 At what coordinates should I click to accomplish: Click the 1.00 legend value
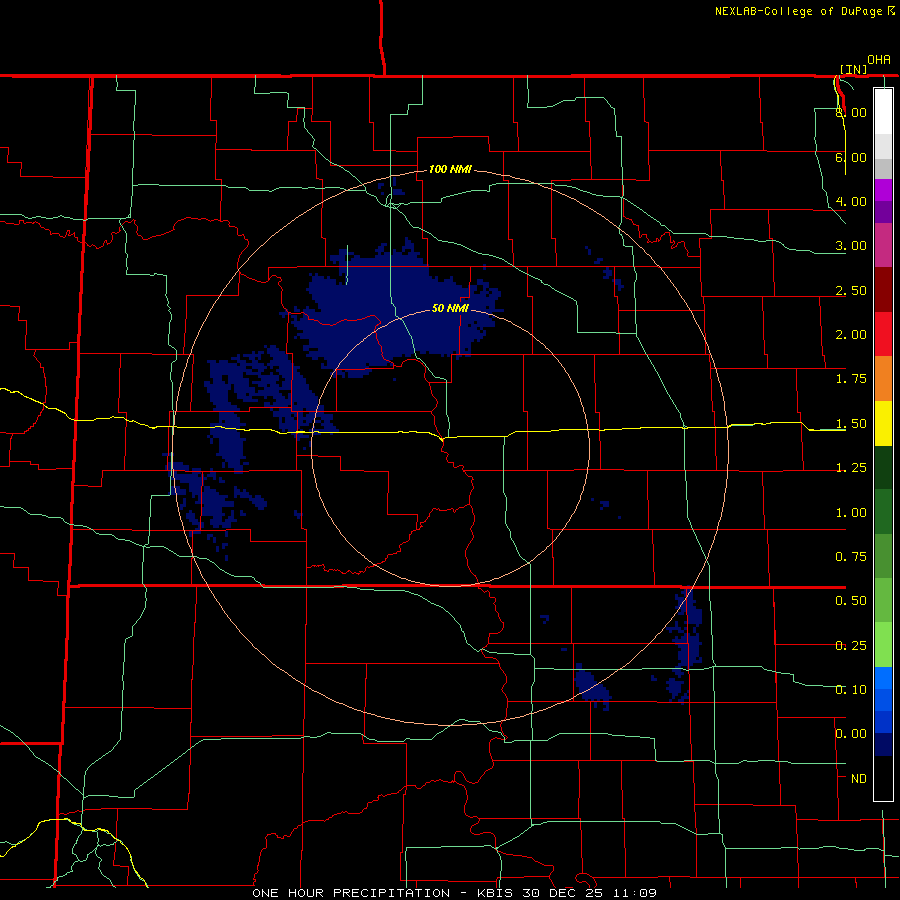click(x=851, y=513)
